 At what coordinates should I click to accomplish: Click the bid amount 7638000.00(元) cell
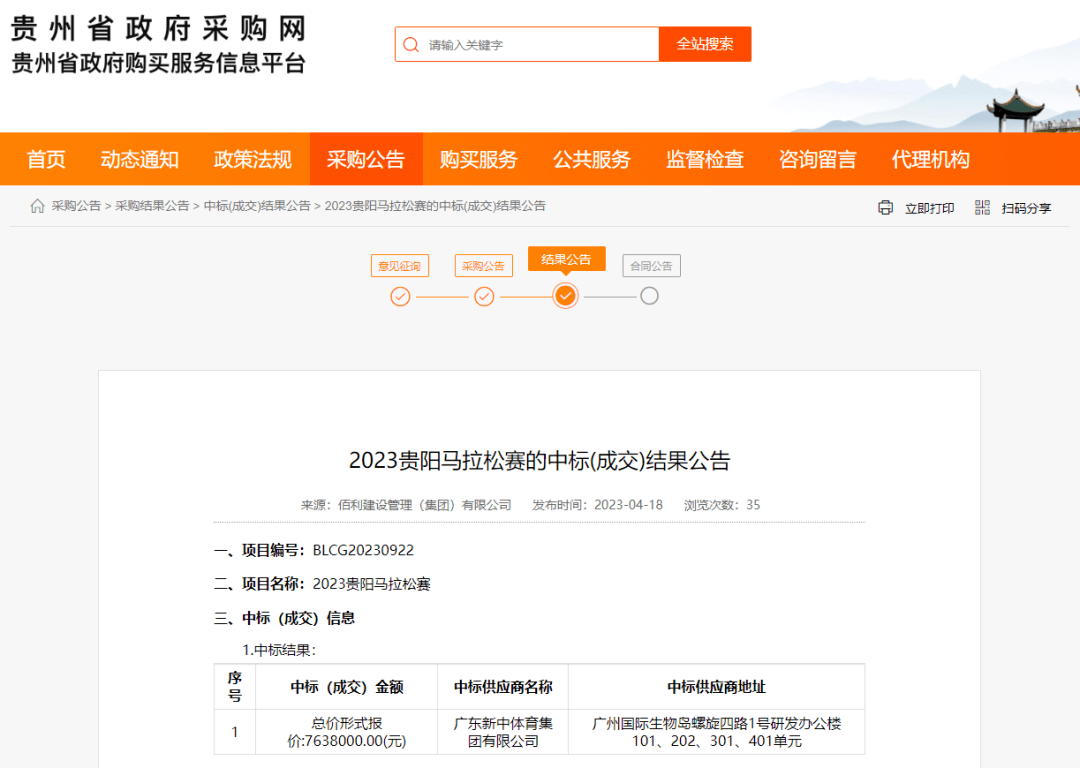pyautogui.click(x=346, y=732)
